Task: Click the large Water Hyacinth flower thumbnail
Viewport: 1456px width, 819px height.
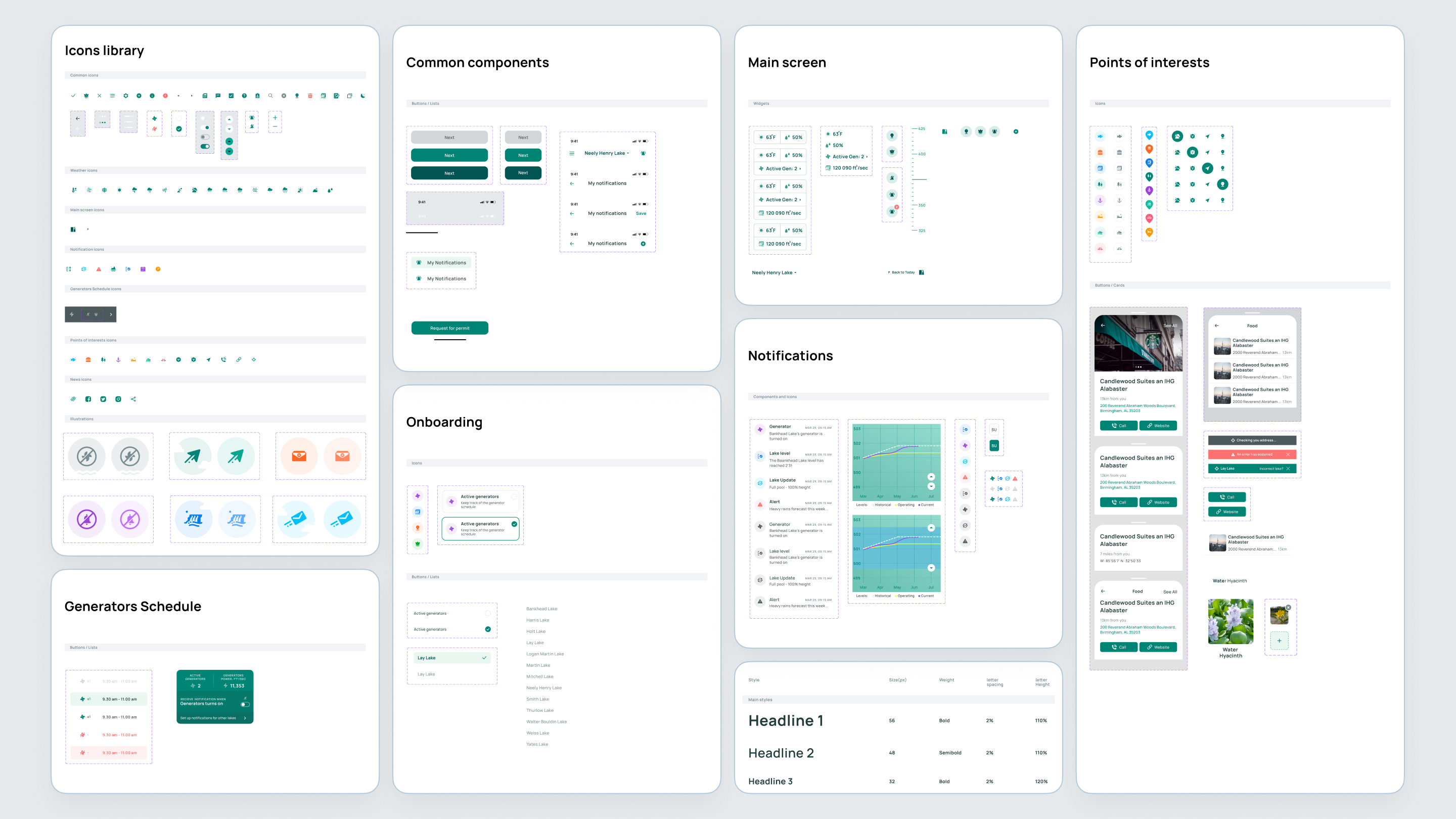Action: click(1231, 621)
